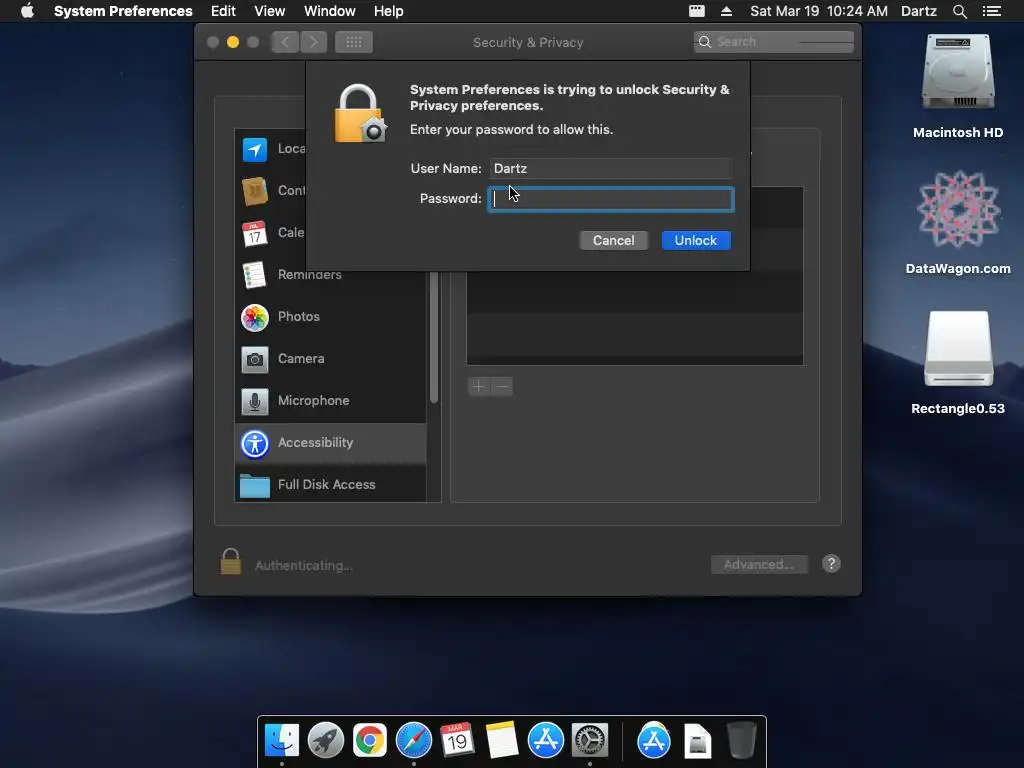Click the Unlock button
Screen dimensions: 1024x768
click(696, 240)
